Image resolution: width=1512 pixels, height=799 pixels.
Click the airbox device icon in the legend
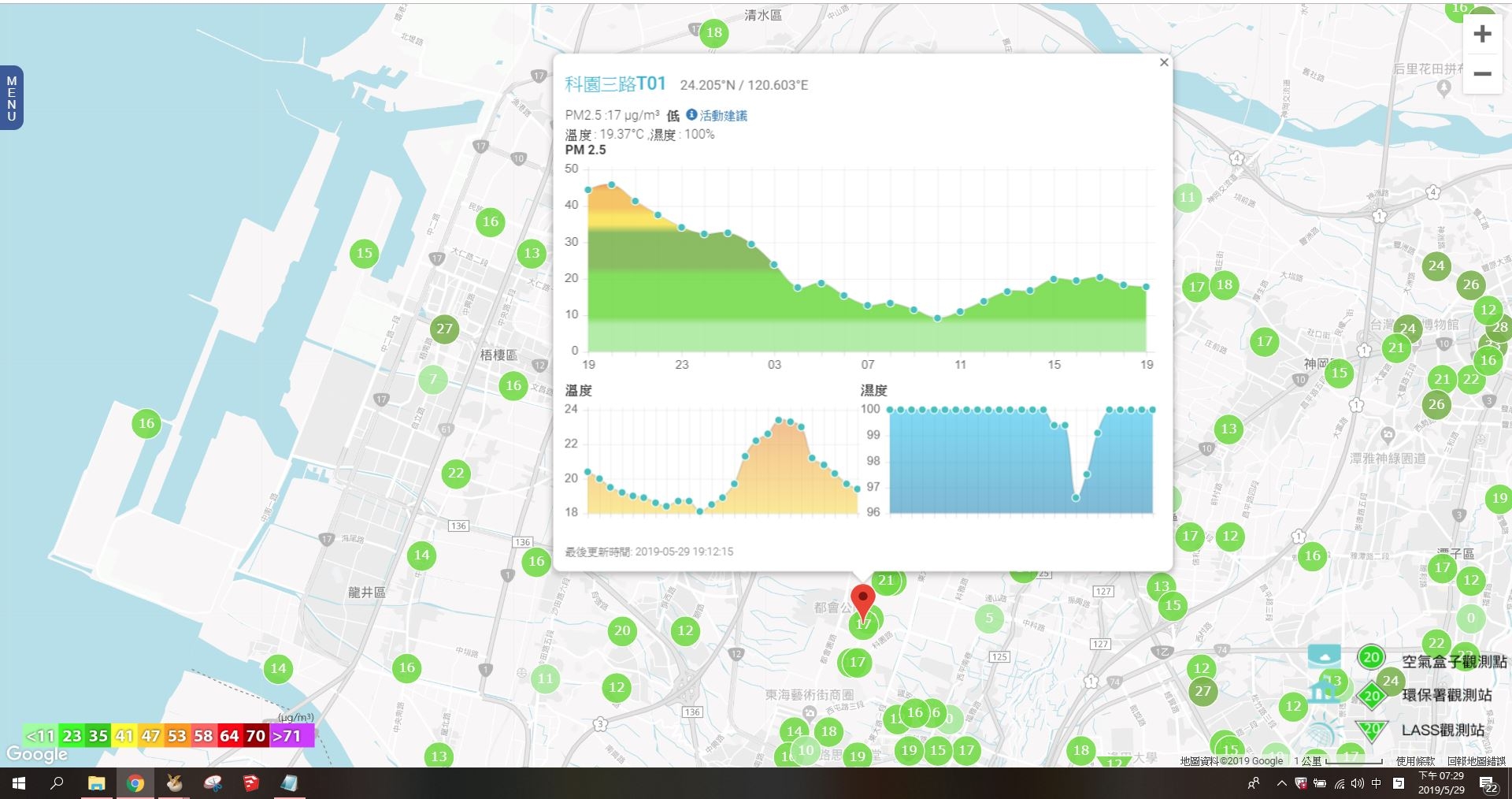pos(1324,656)
